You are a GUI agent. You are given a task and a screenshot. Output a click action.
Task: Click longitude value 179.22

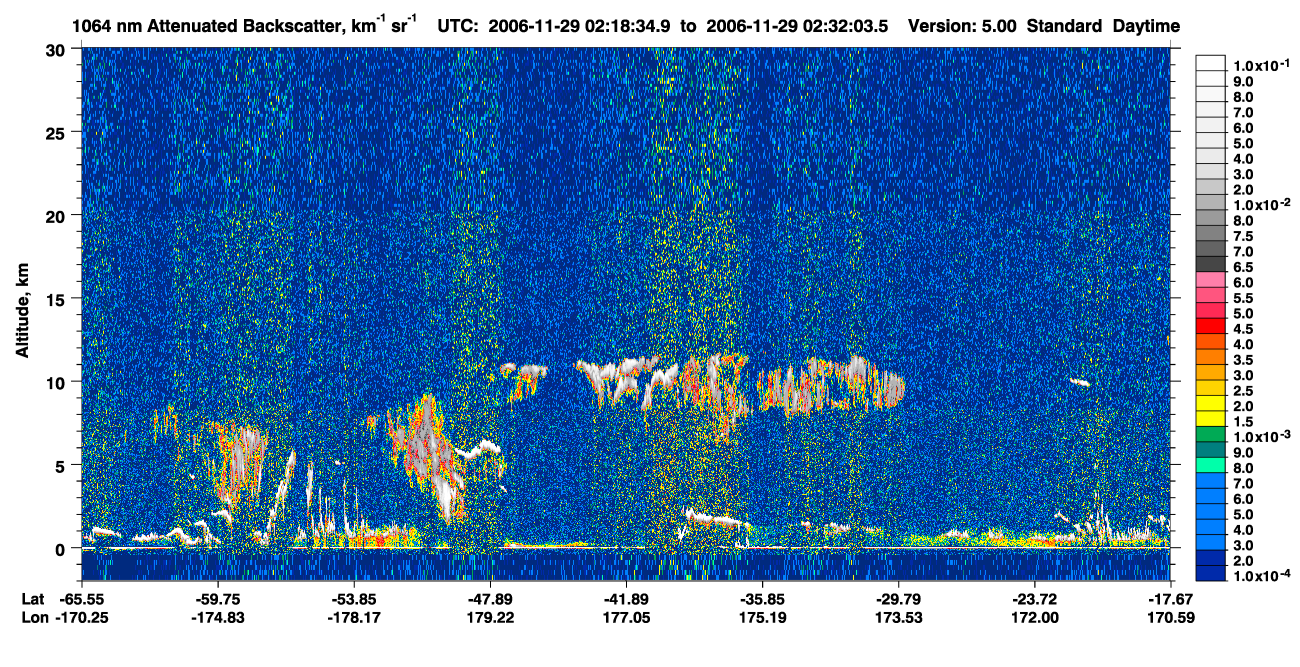[490, 618]
